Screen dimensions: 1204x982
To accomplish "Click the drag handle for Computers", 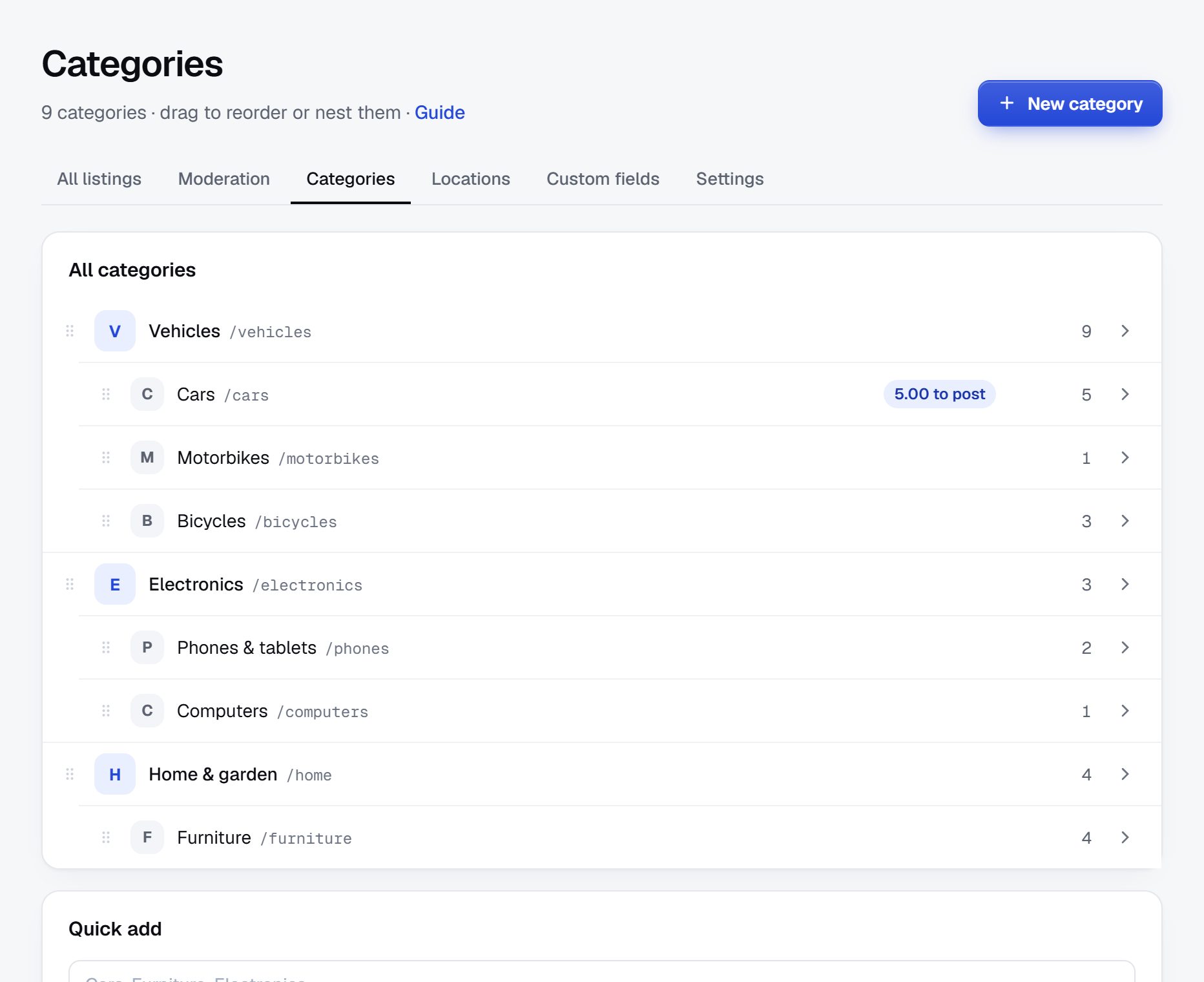I will pyautogui.click(x=106, y=711).
